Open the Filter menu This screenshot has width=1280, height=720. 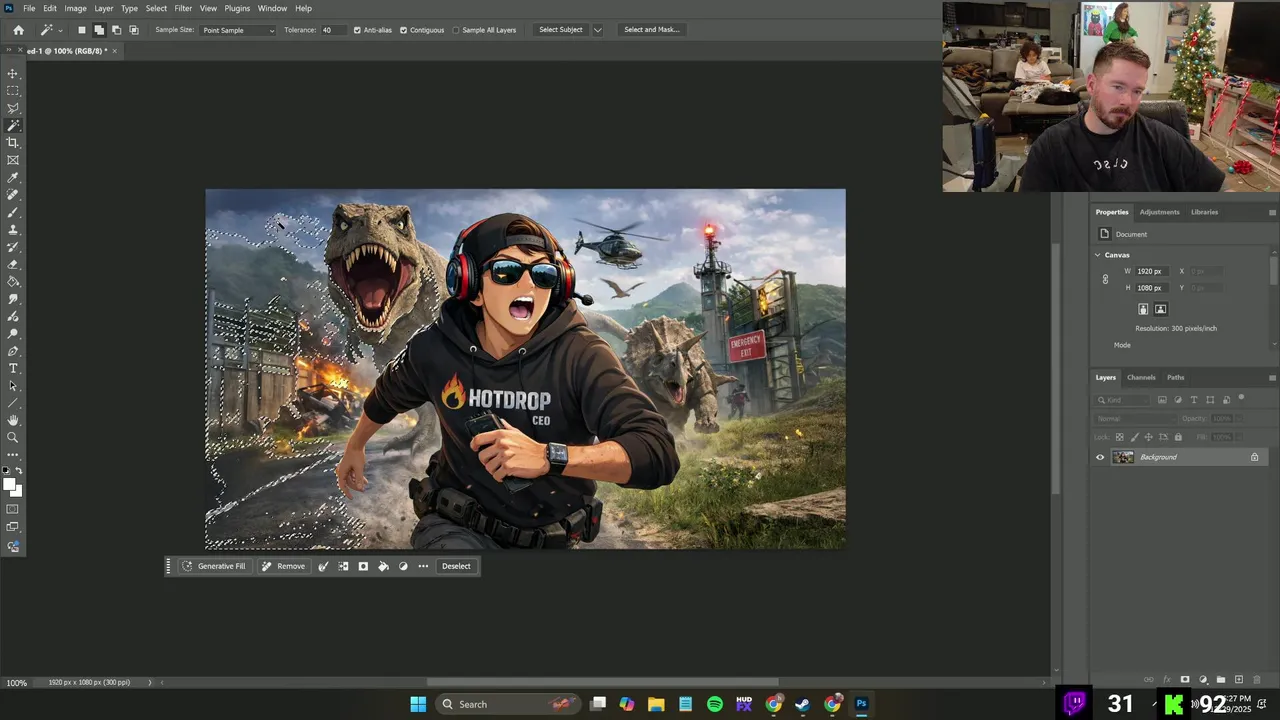183,8
